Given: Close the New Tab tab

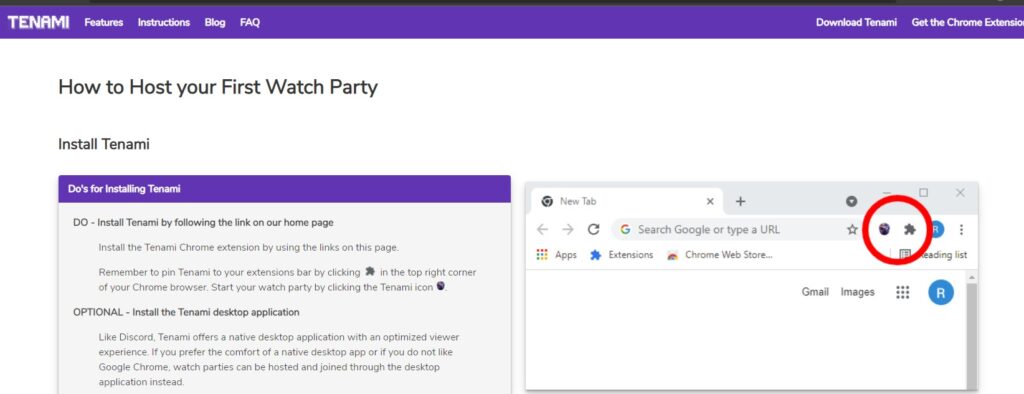Looking at the screenshot, I should point(710,201).
